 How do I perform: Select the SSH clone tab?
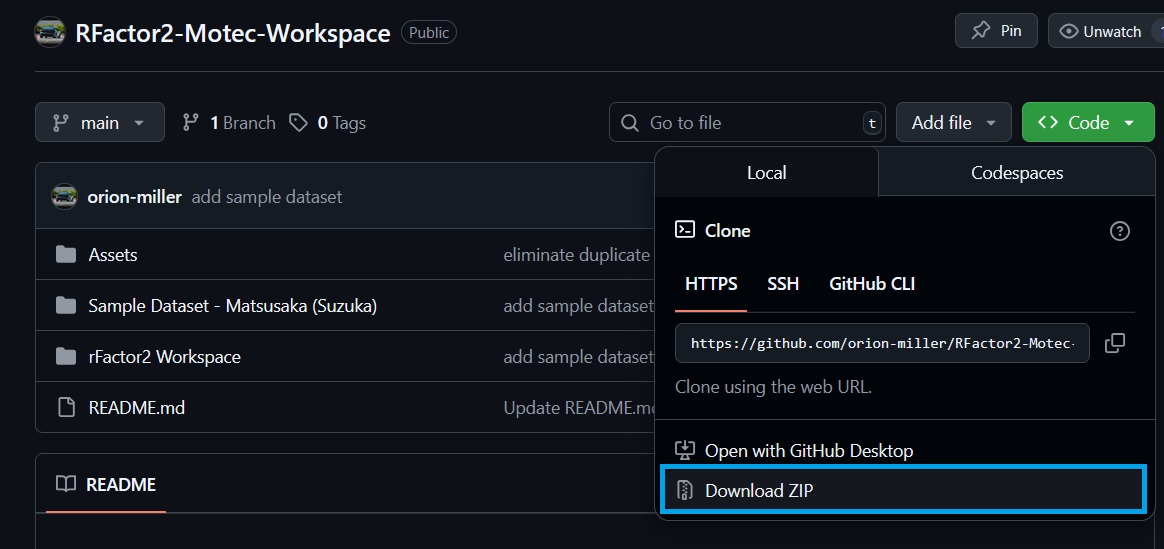click(x=783, y=283)
